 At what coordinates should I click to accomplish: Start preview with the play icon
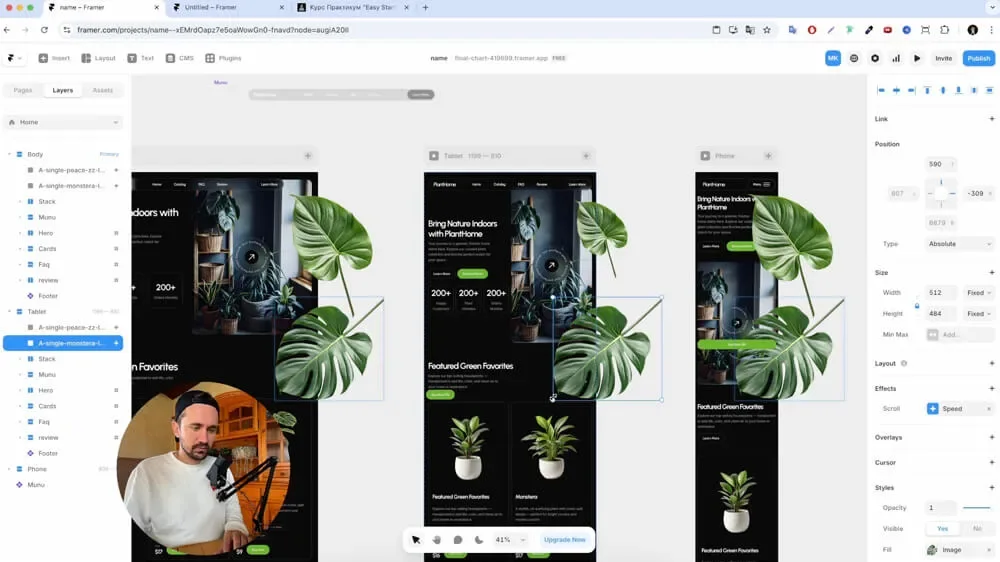tap(917, 58)
